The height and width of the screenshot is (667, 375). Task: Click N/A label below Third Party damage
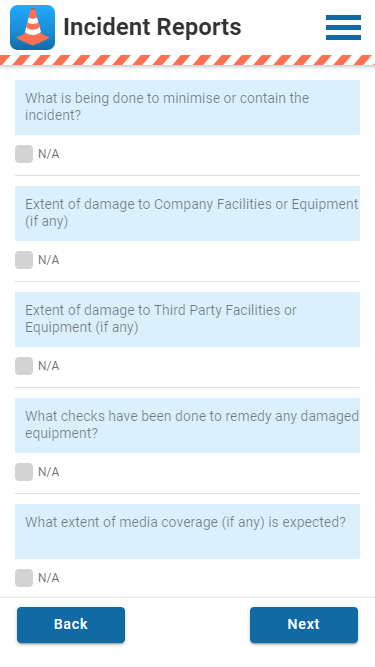tap(48, 366)
